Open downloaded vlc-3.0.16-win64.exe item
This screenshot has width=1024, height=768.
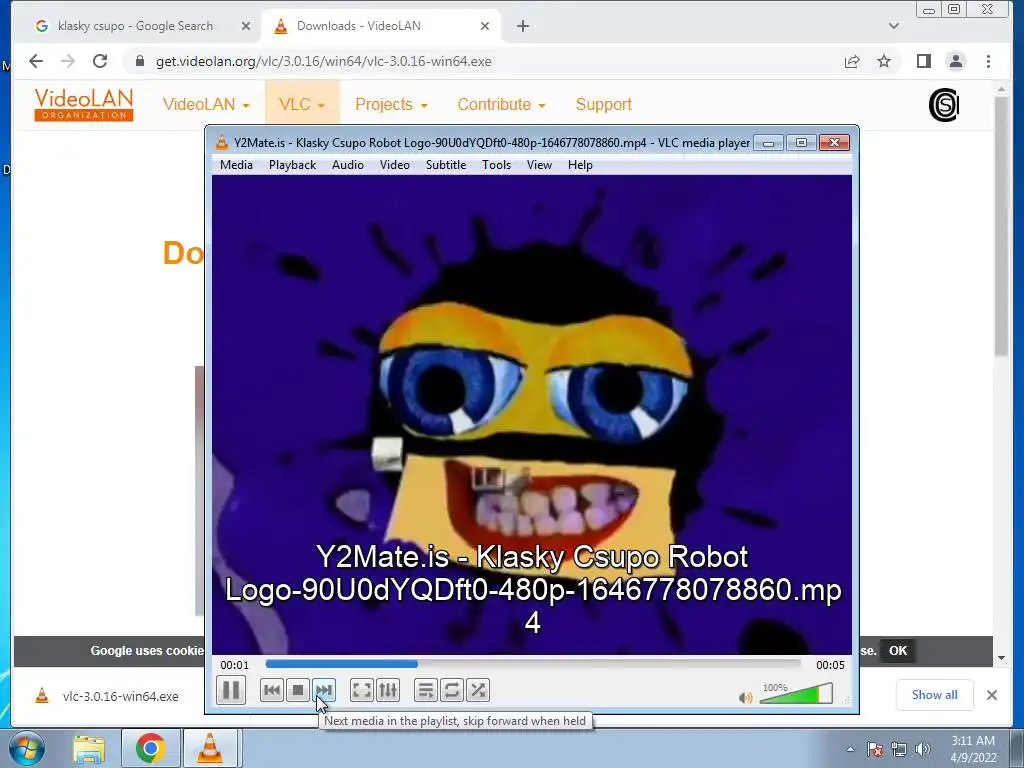(x=108, y=696)
